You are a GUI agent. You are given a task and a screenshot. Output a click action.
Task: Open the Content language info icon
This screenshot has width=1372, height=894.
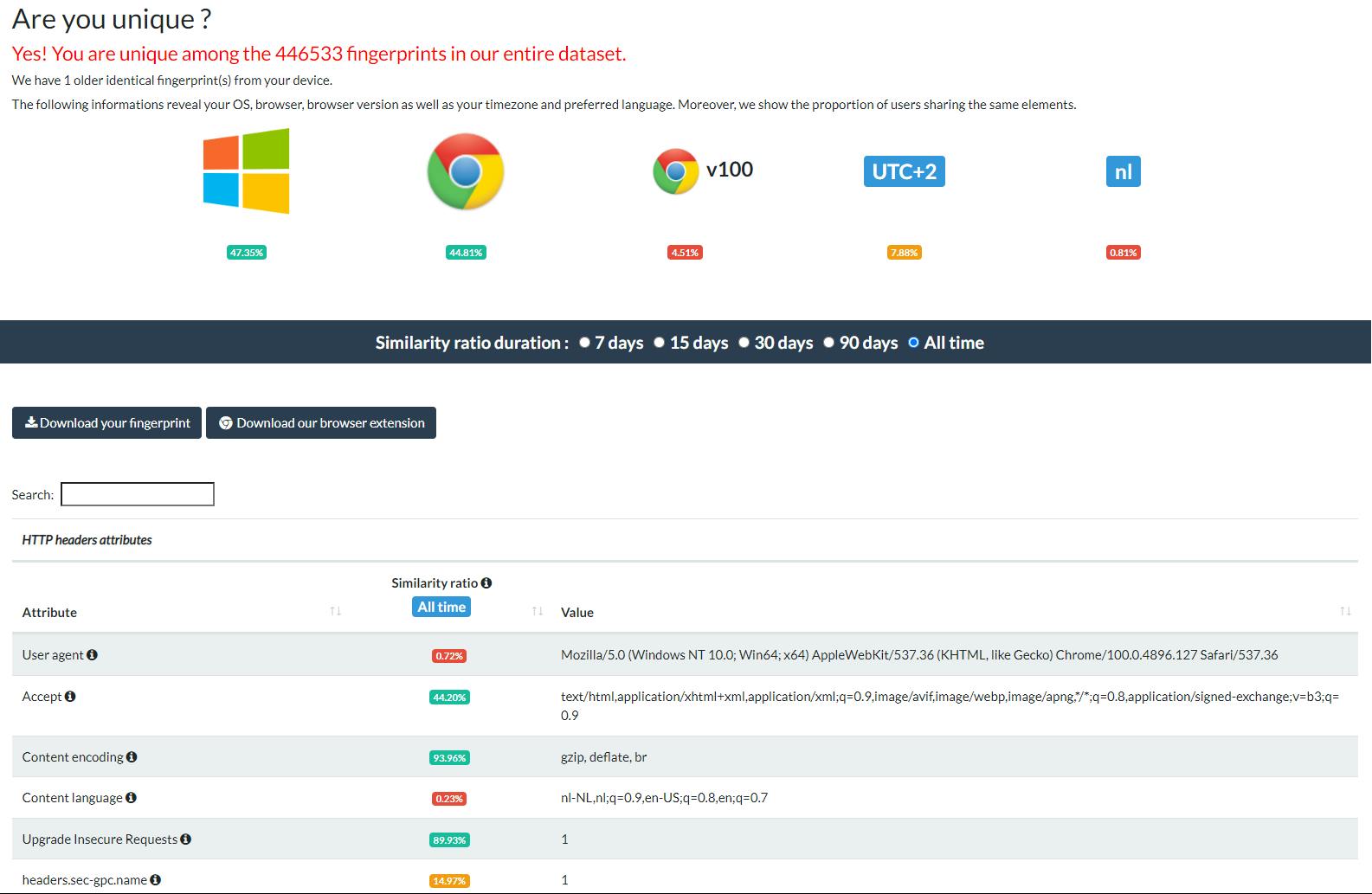pos(131,797)
